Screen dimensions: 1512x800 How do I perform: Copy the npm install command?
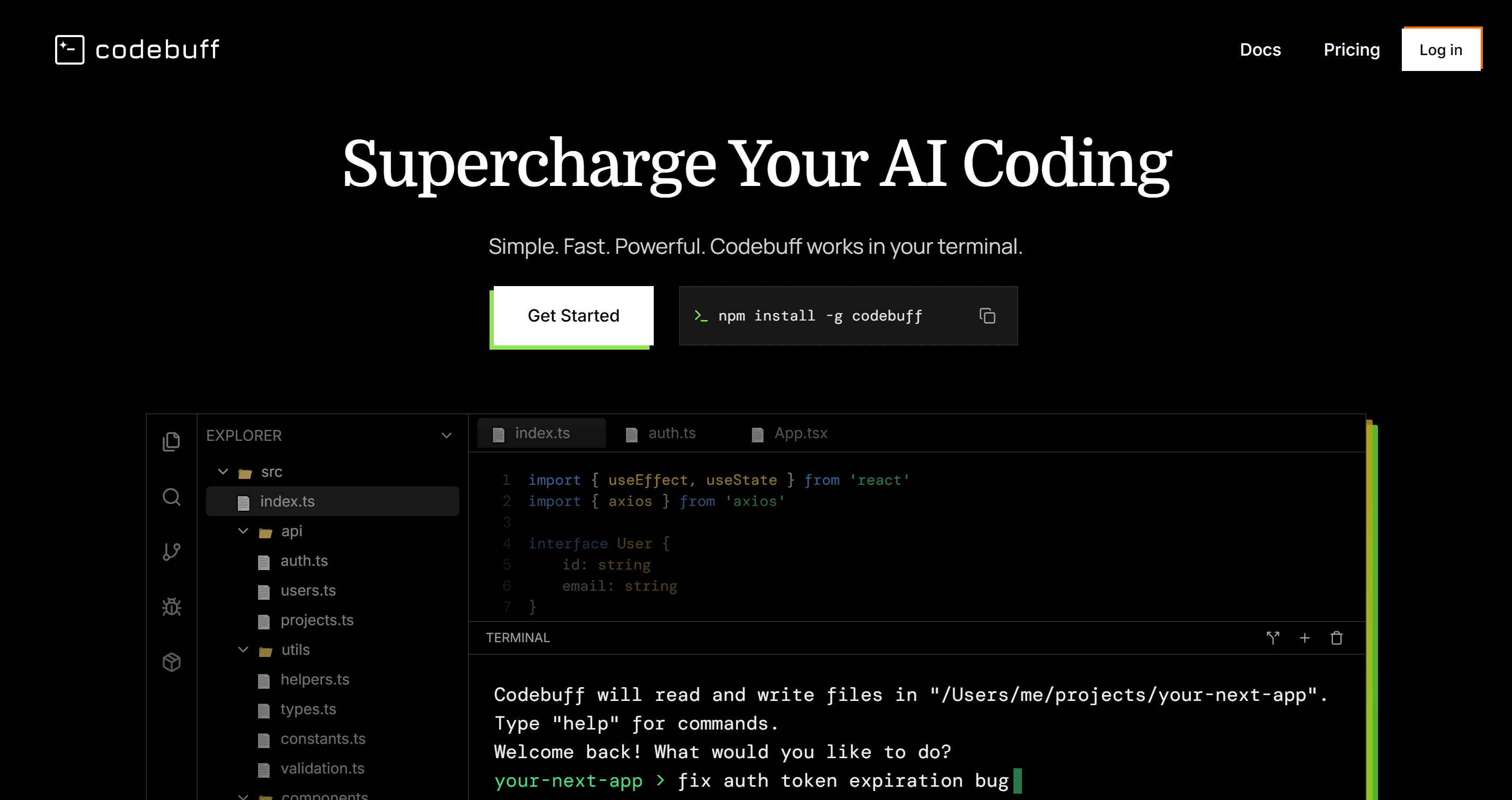(988, 316)
